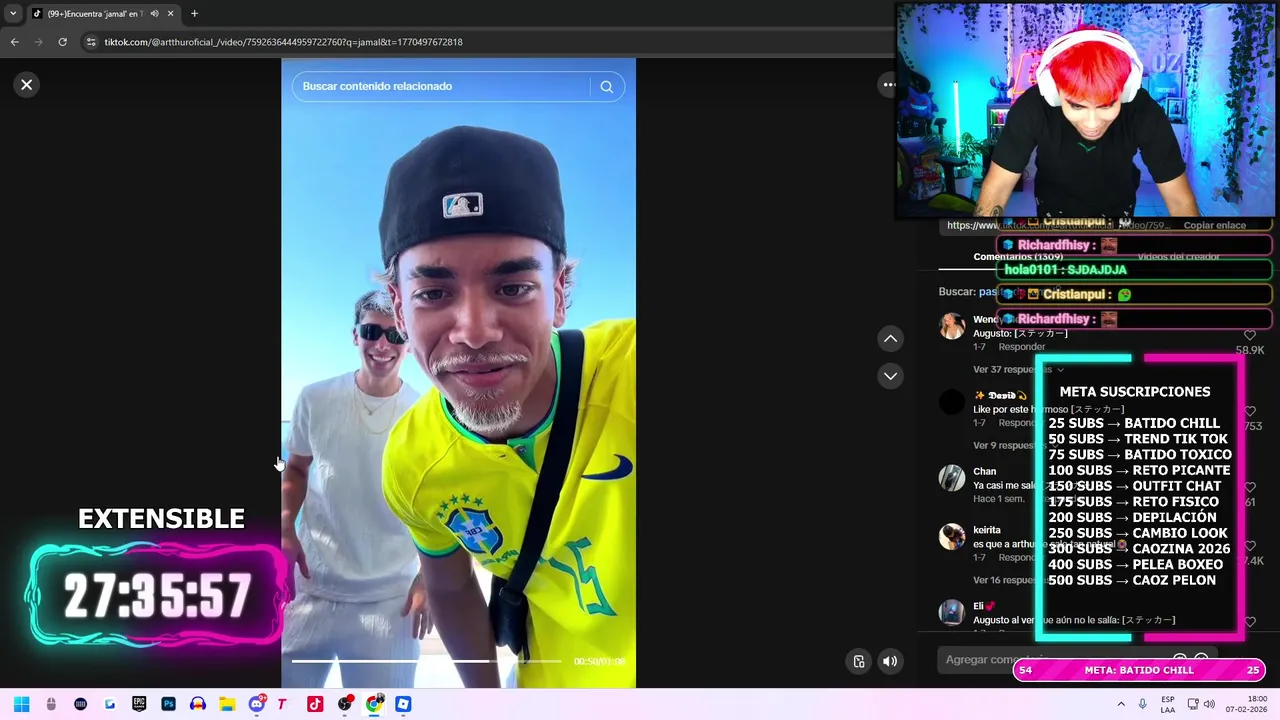Open keirita's commenter avatar
This screenshot has height=720, width=1280.
pyautogui.click(x=952, y=537)
